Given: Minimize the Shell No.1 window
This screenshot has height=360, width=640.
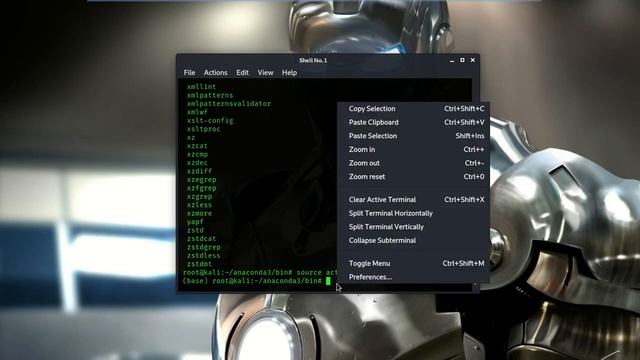Looking at the screenshot, I should pos(452,60).
